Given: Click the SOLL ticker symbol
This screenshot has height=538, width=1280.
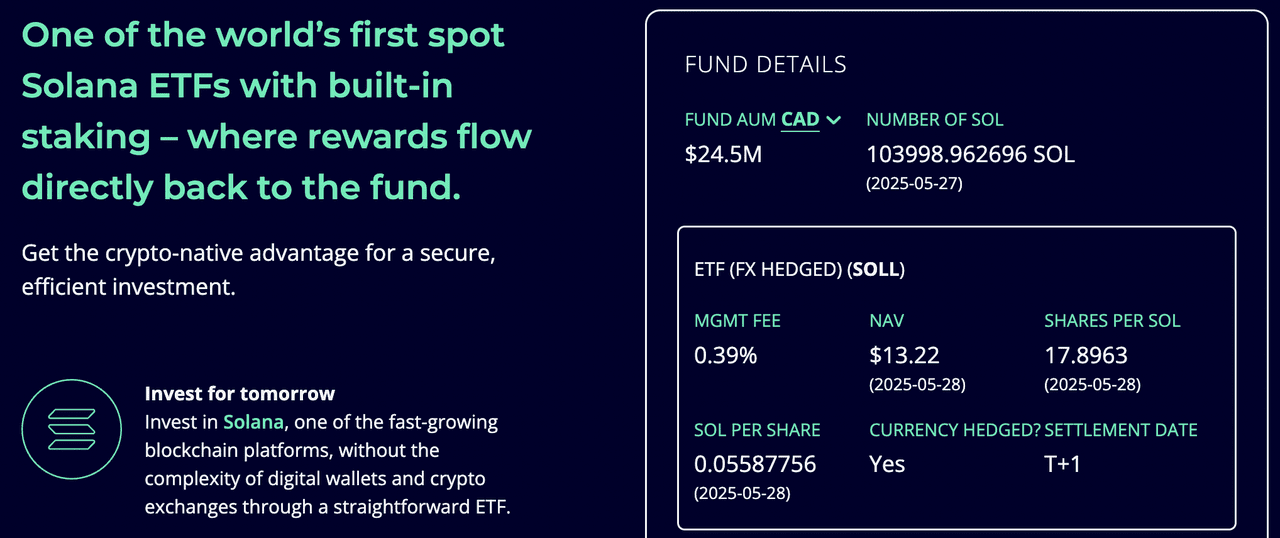Looking at the screenshot, I should [876, 270].
